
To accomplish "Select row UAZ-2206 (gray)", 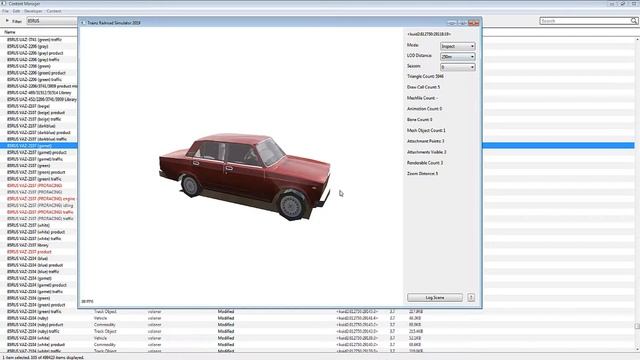I will (x=27, y=46).
